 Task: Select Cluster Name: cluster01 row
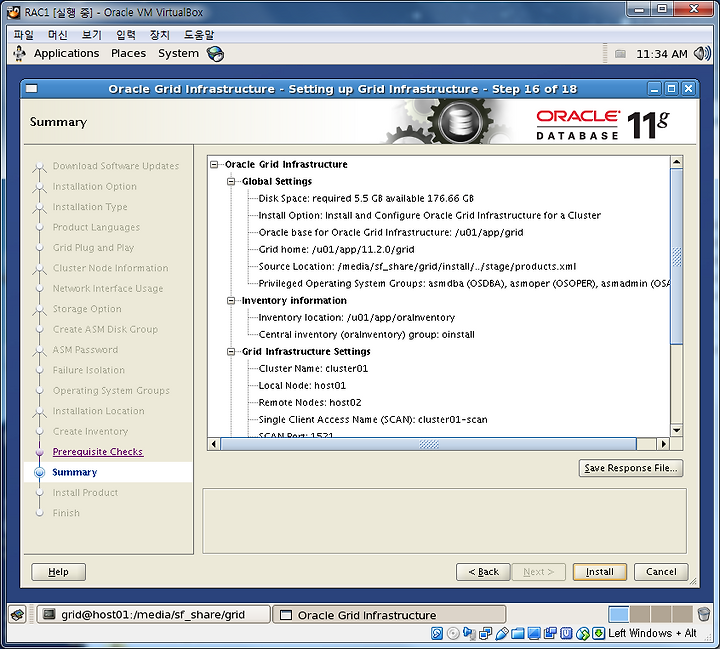click(313, 368)
